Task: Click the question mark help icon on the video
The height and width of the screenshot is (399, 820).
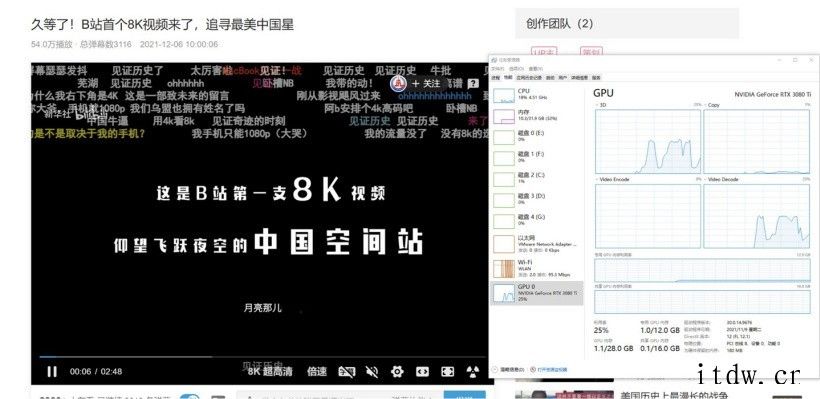Action: [473, 83]
